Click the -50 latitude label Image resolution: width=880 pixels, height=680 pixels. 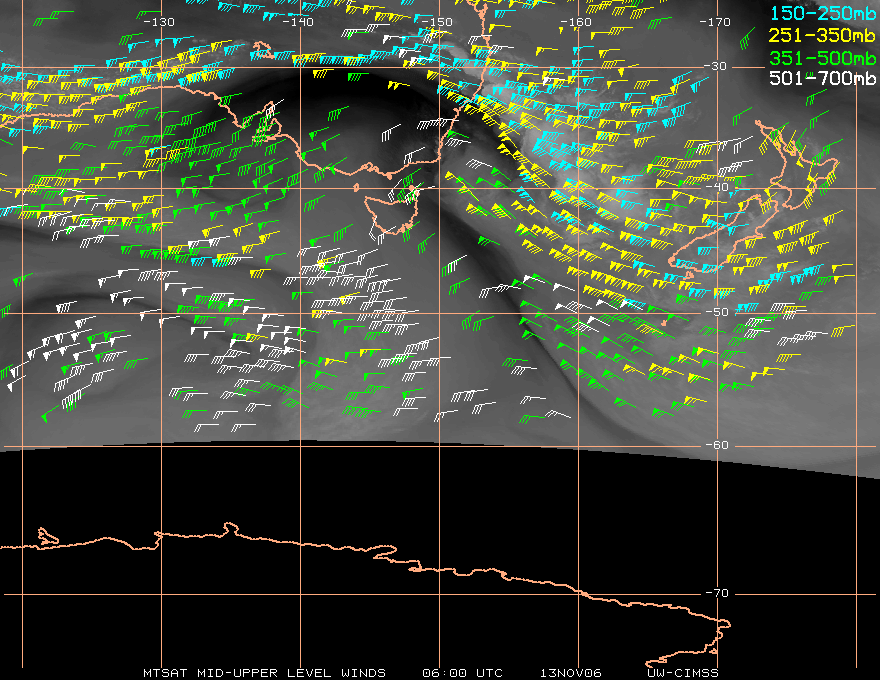(717, 312)
